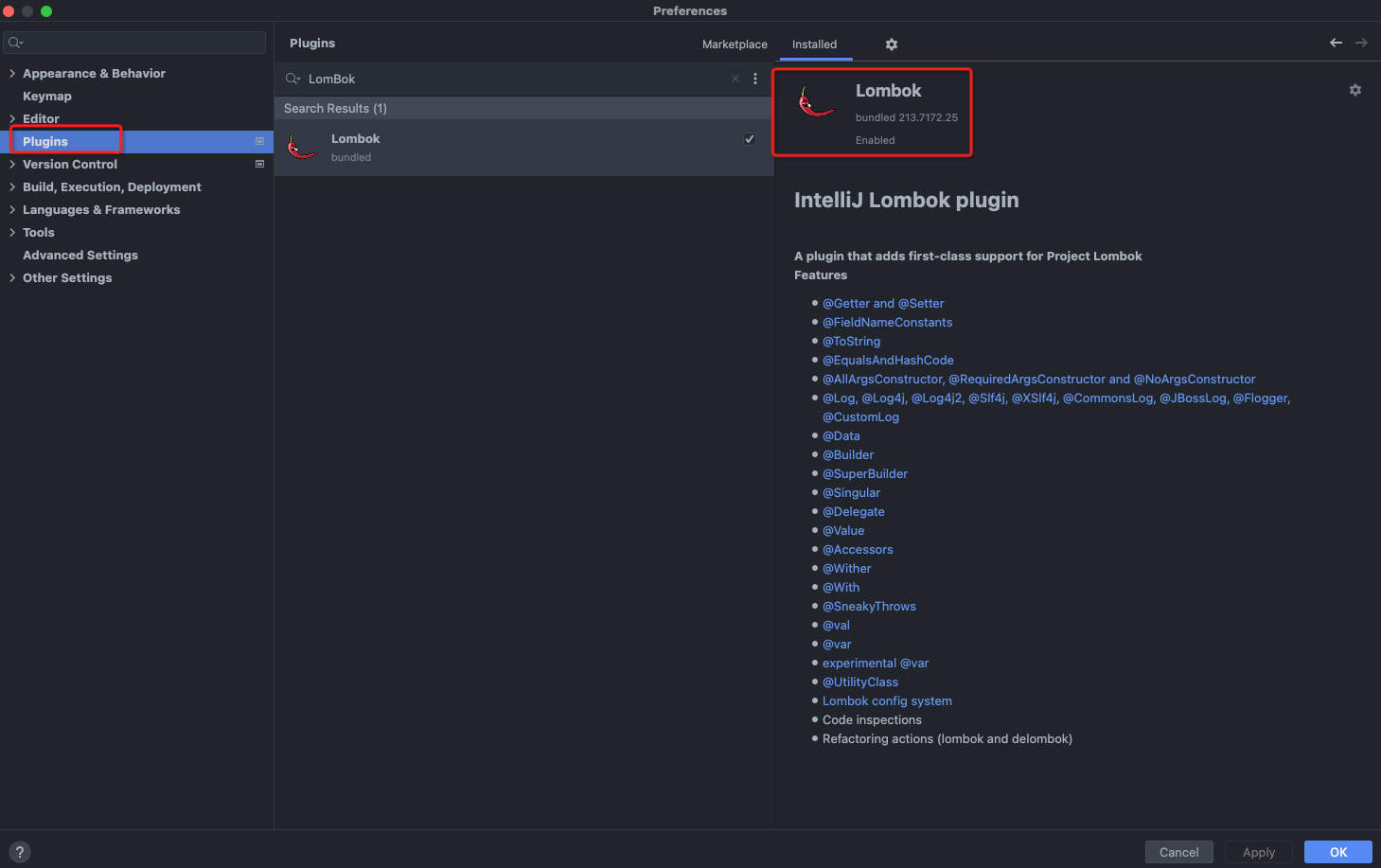The height and width of the screenshot is (868, 1381).
Task: Go back with the left arrow
Action: click(1336, 43)
